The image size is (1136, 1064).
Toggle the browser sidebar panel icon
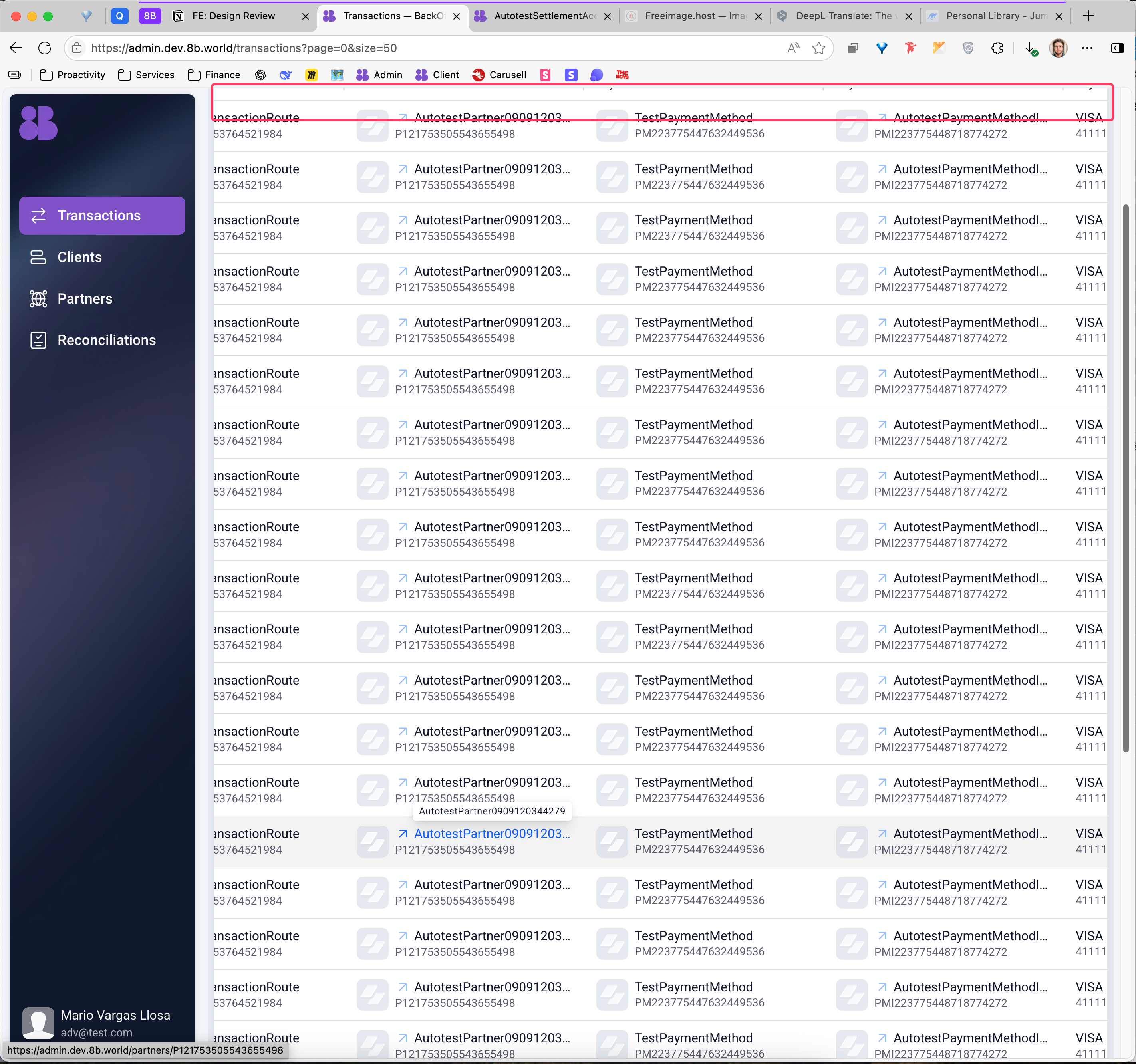coord(1118,48)
